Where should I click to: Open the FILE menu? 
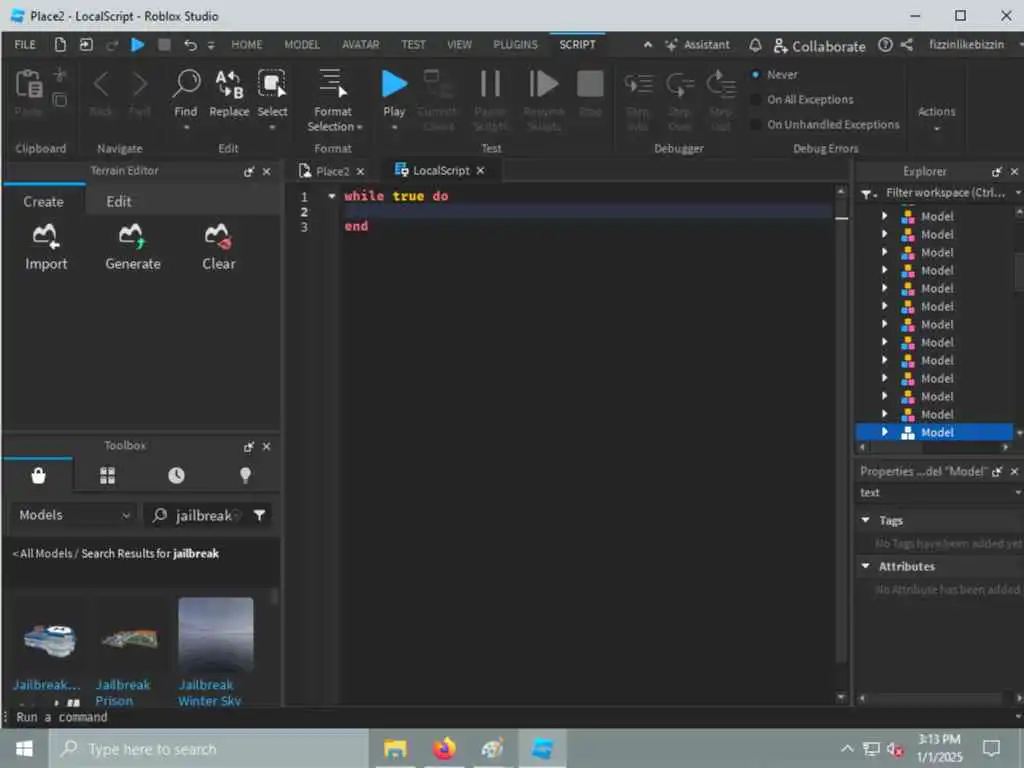pos(25,44)
